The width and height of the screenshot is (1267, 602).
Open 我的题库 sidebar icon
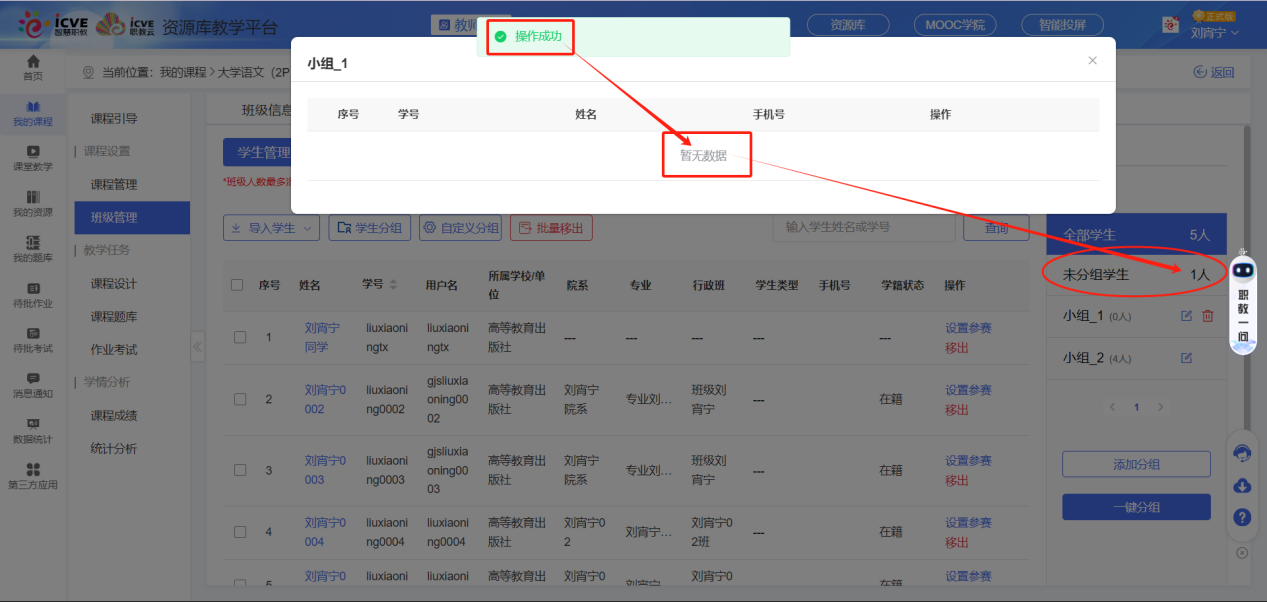pos(33,248)
